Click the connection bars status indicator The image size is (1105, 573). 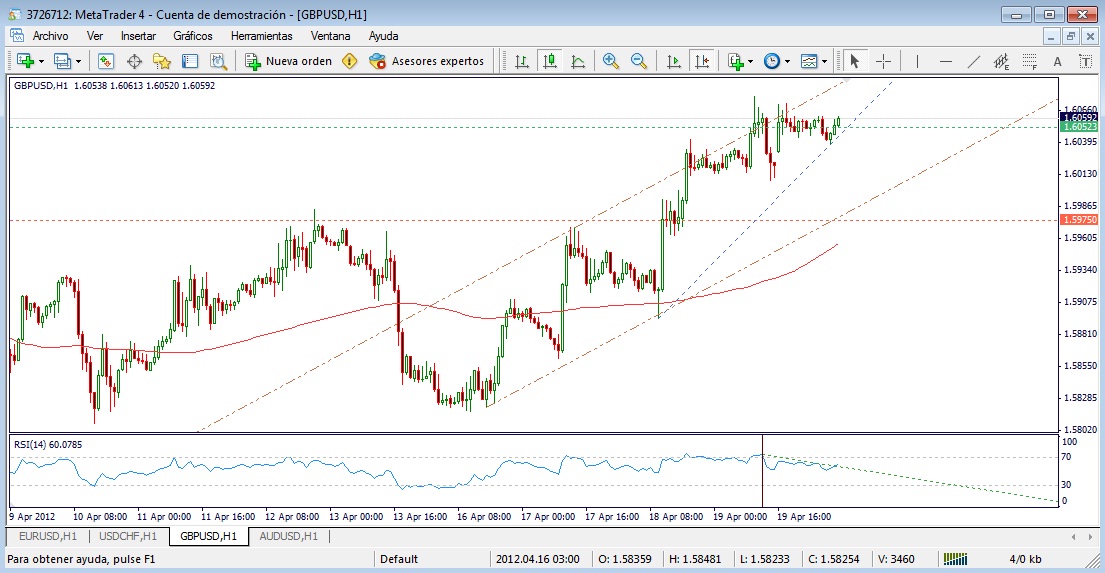pos(955,559)
